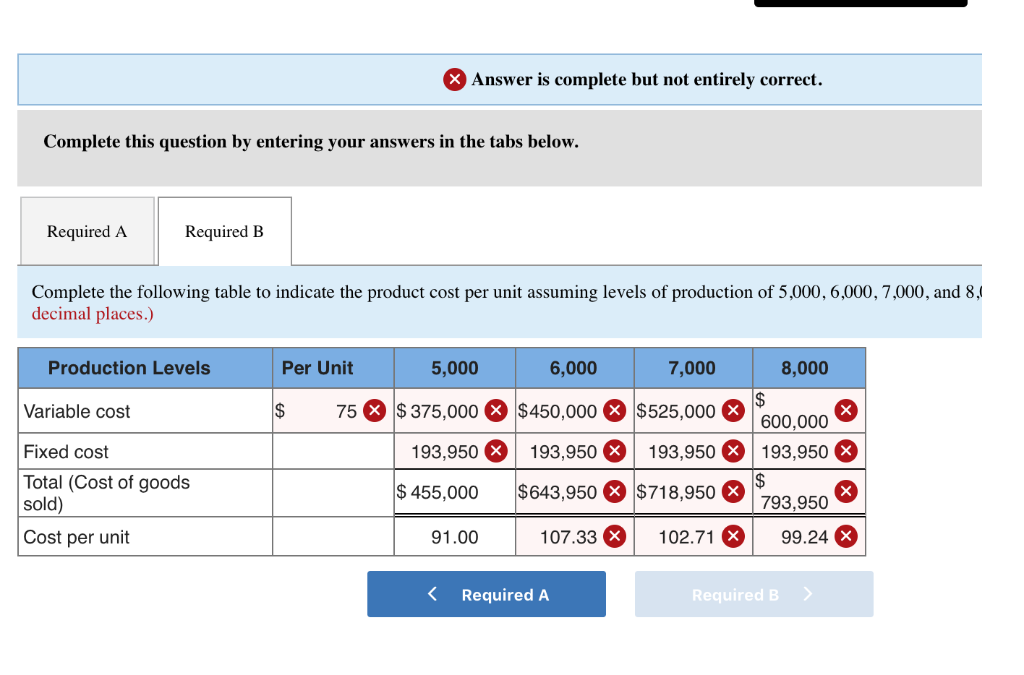Click the faded Required B next button
The height and width of the screenshot is (675, 1024).
click(754, 594)
